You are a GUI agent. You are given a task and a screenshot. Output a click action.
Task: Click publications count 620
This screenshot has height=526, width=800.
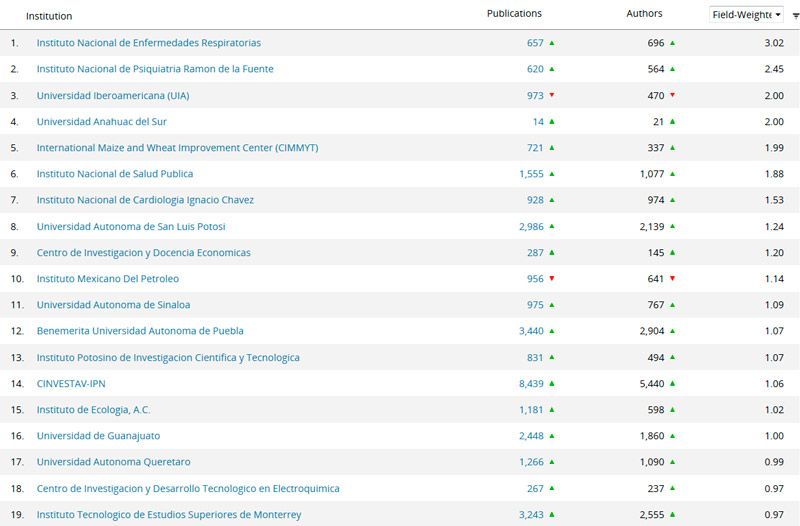coord(535,69)
